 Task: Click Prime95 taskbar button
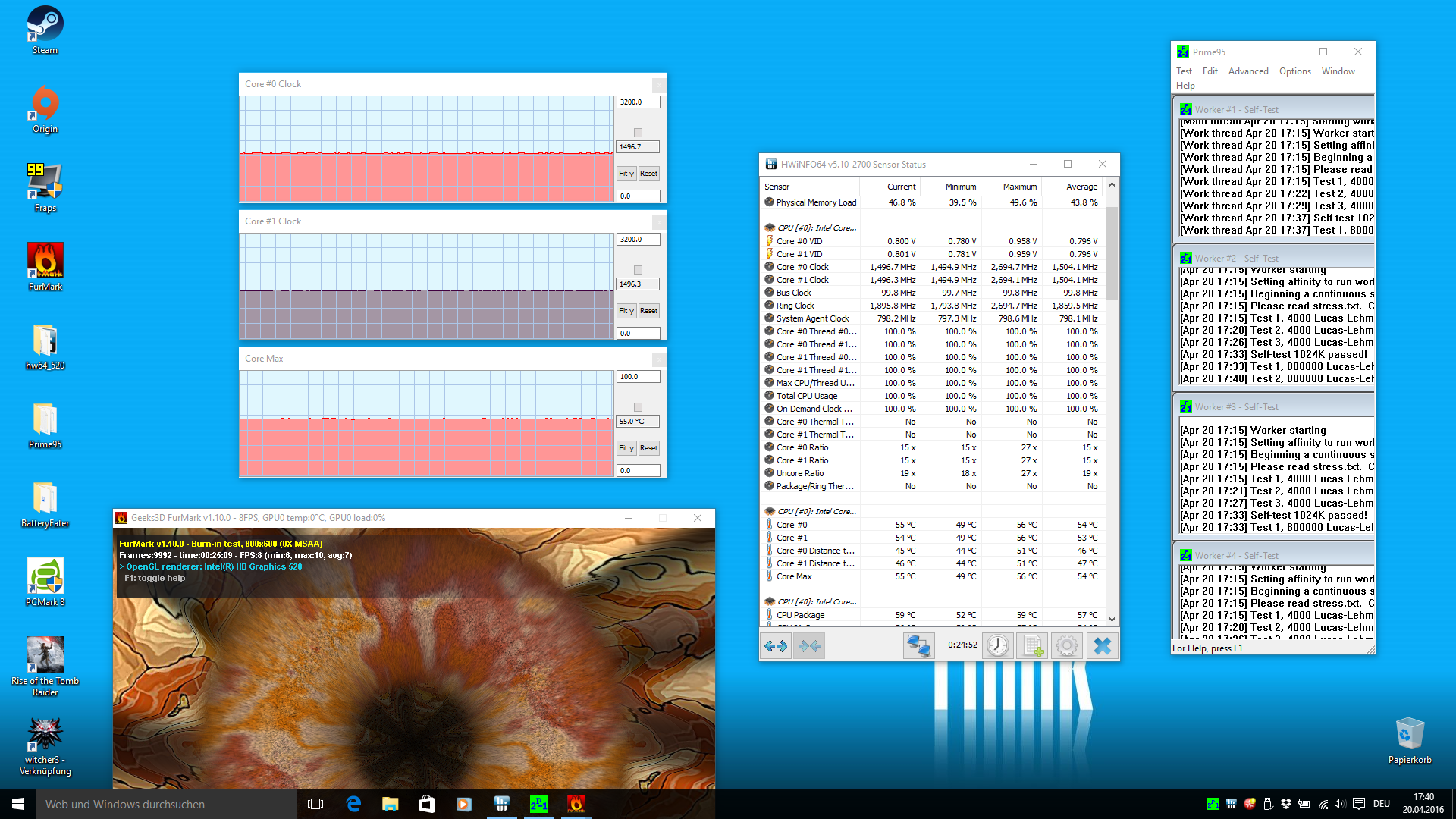(x=538, y=804)
